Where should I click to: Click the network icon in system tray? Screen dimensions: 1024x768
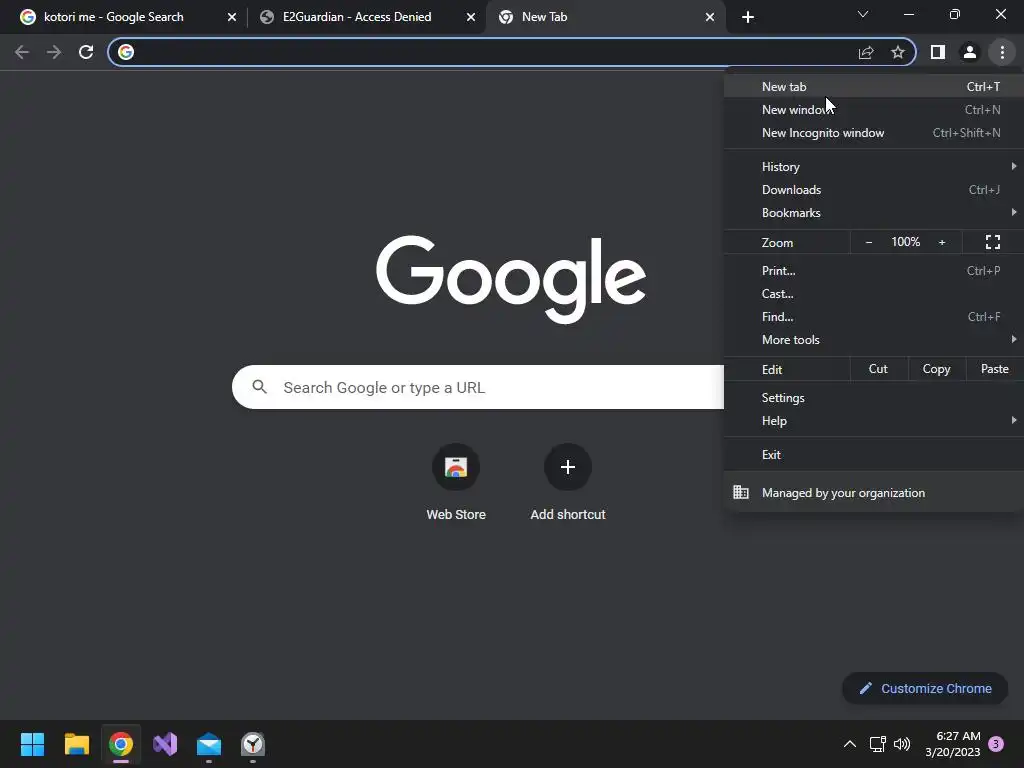[x=878, y=744]
